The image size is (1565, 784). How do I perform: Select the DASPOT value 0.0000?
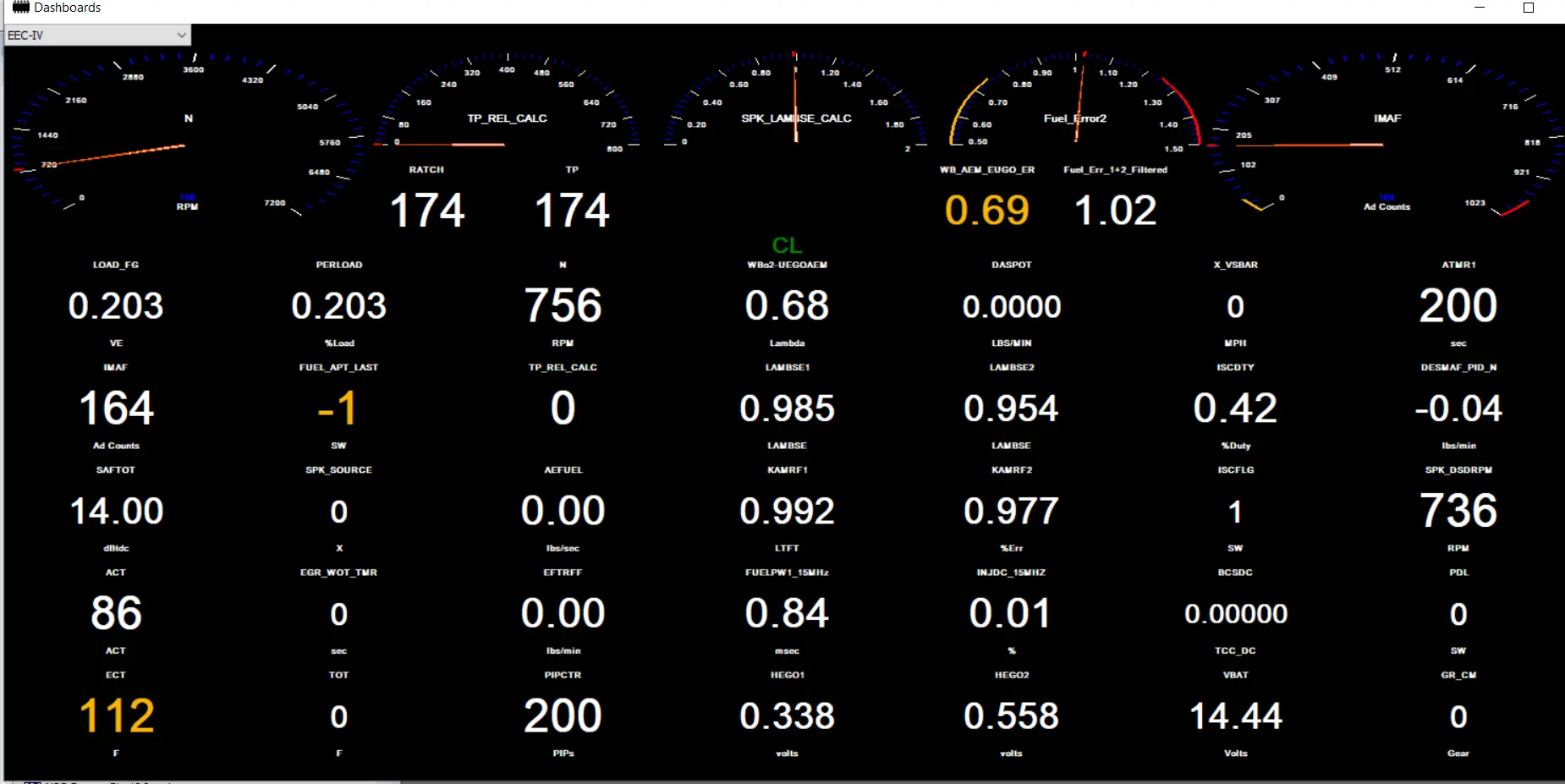coord(1012,307)
